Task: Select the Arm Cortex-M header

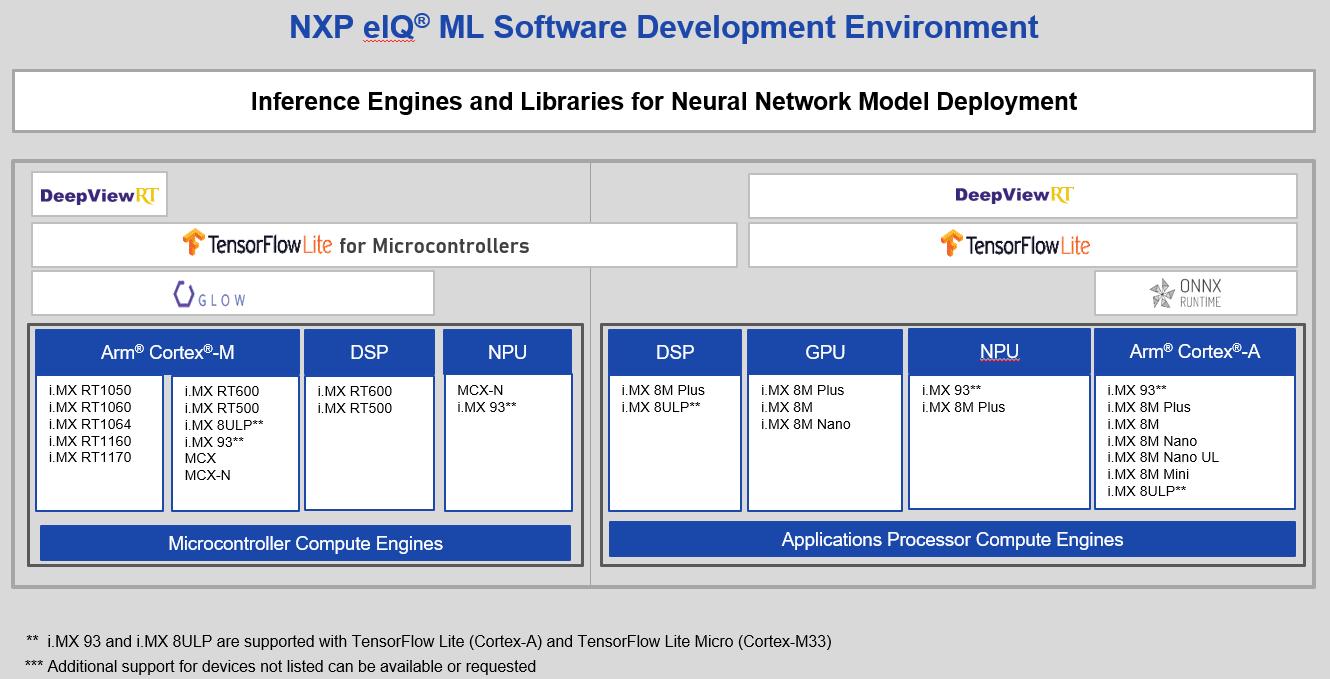Action: (167, 351)
